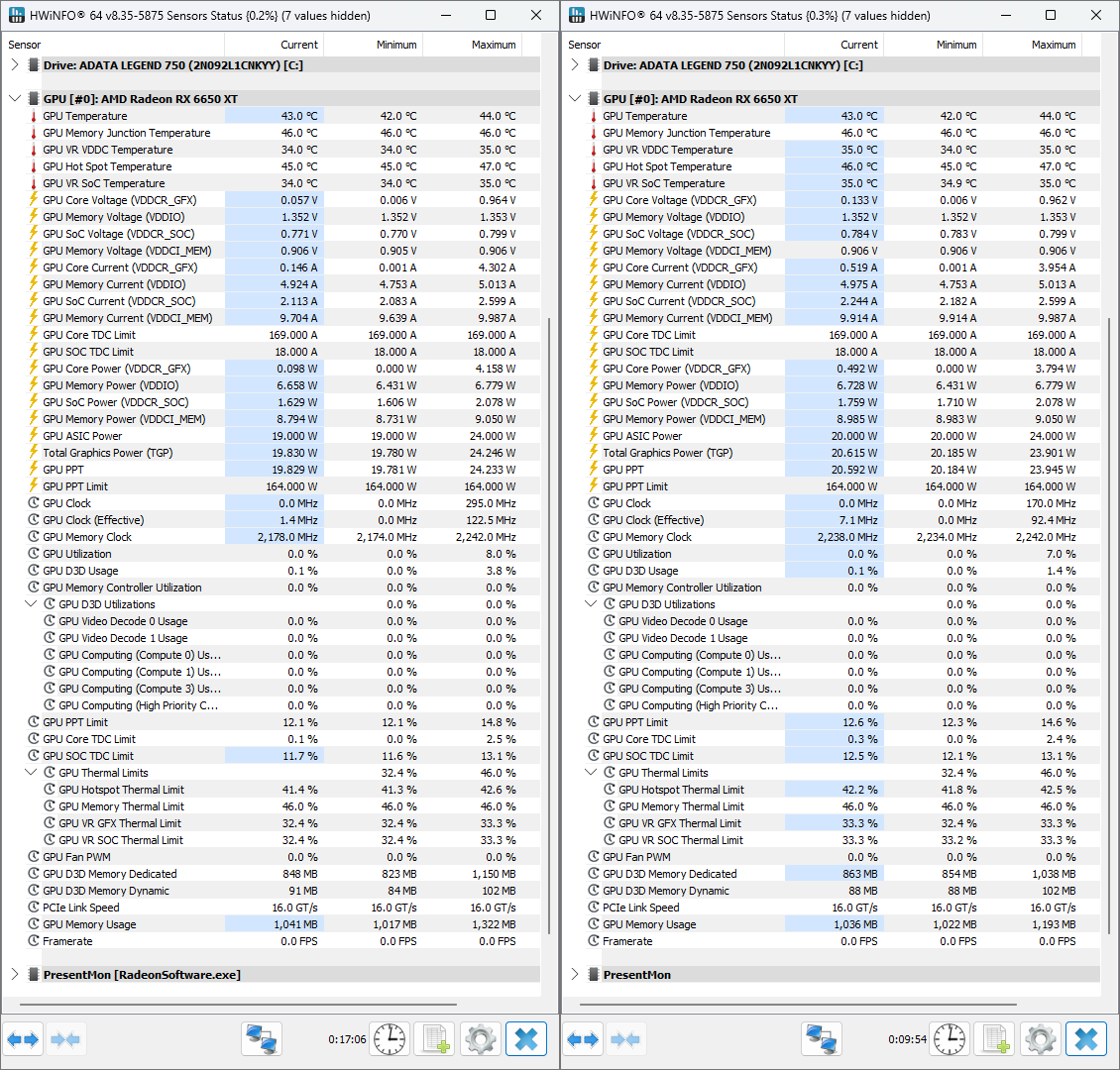Collapse GPU [#0] AMD Radeon group, right window
This screenshot has height=1070, width=1120.
[x=574, y=98]
